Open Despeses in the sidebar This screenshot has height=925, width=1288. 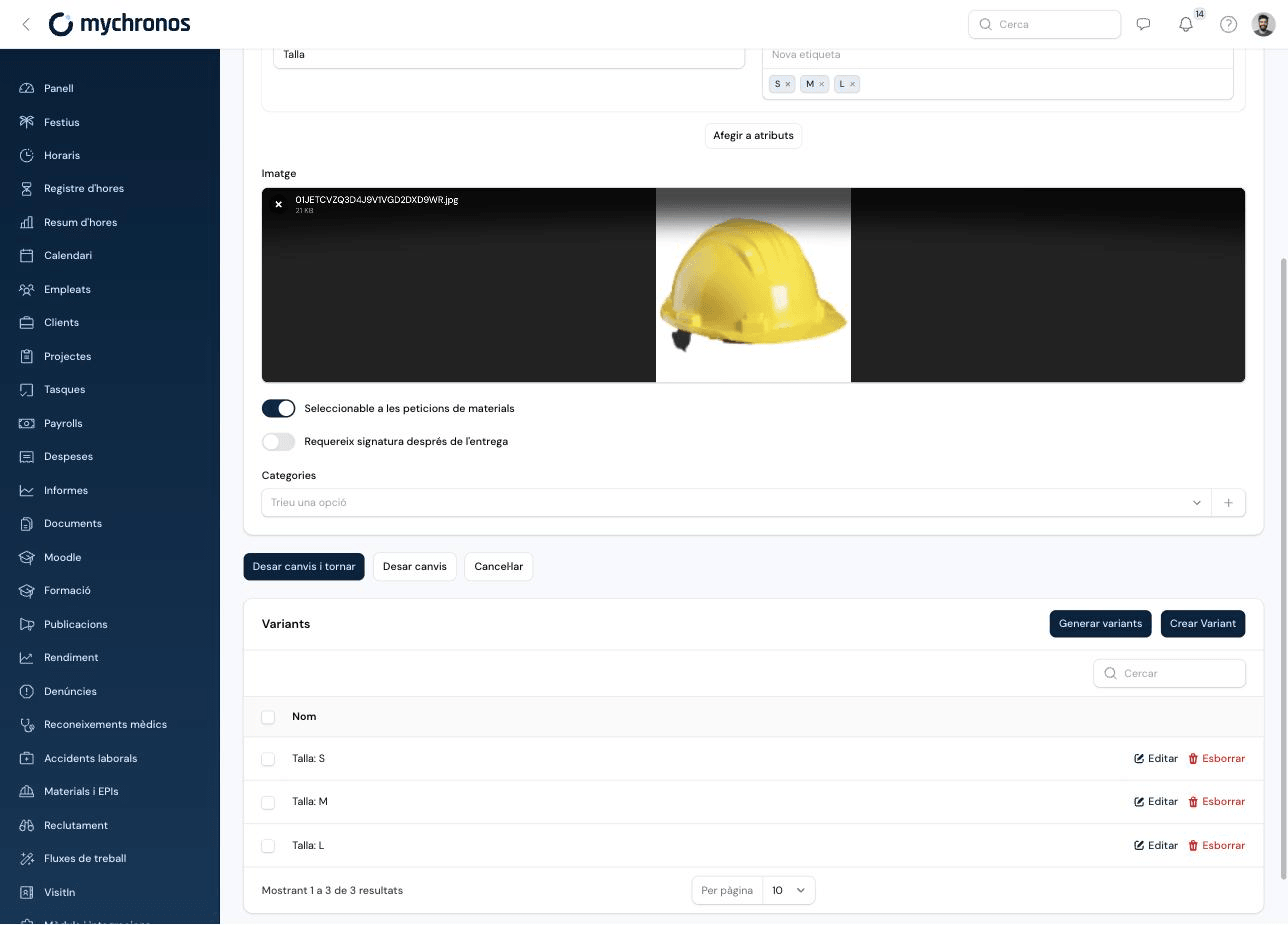pyautogui.click(x=68, y=457)
